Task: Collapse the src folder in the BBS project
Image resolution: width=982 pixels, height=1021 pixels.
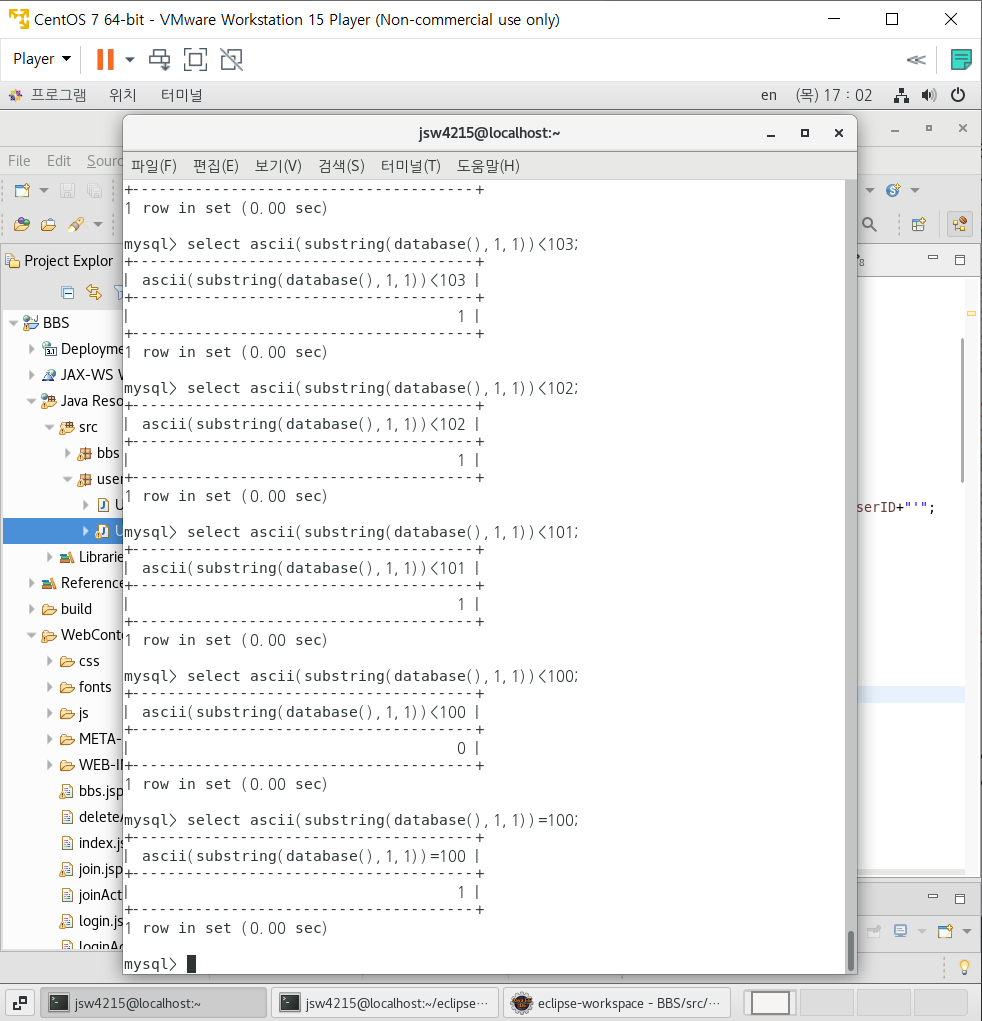Action: coord(49,426)
